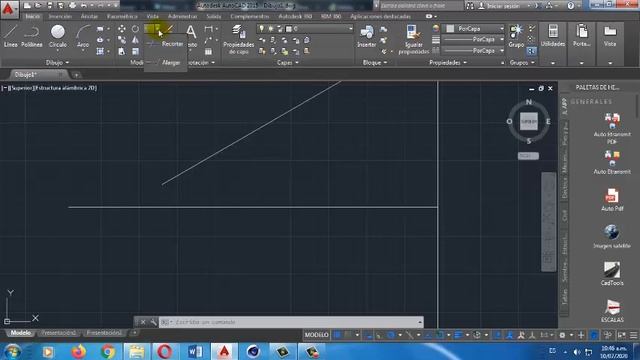
Task: Open Google Chrome from taskbar
Action: [108, 351]
